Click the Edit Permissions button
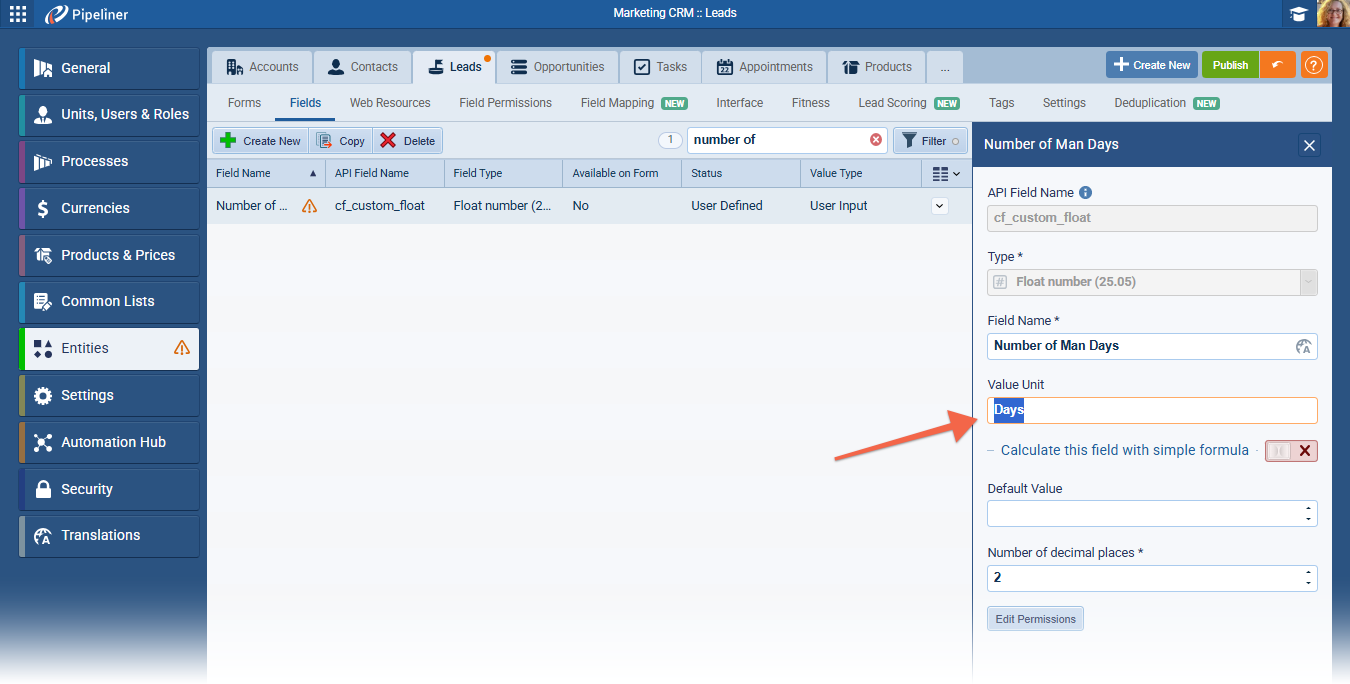The width and height of the screenshot is (1350, 684). 1035,619
